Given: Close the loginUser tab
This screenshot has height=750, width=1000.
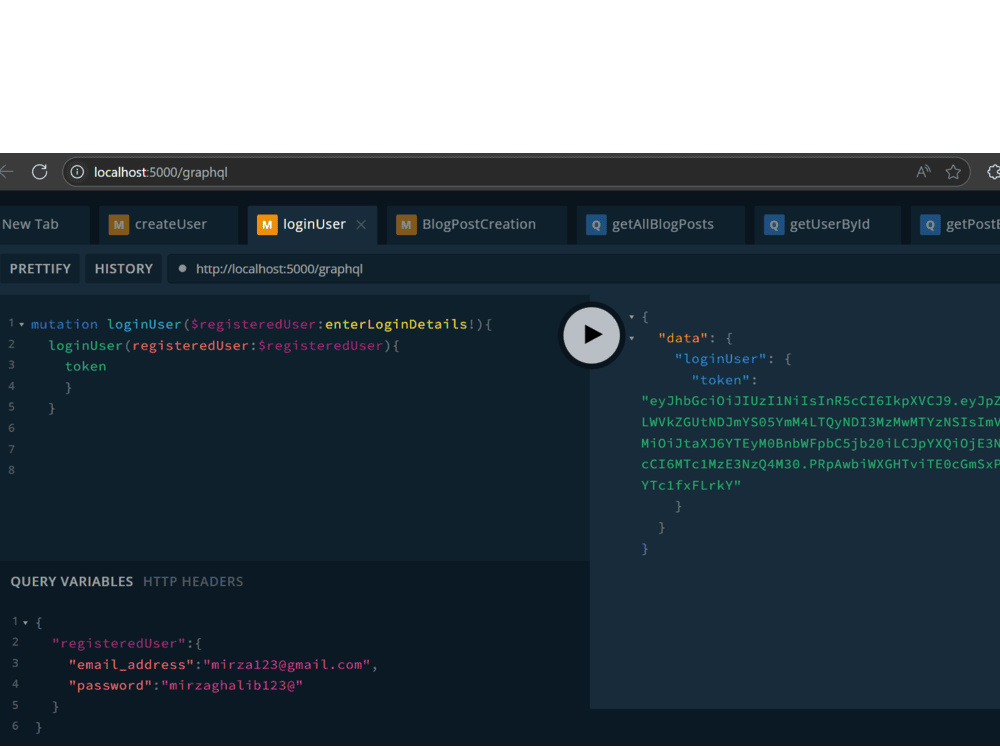Looking at the screenshot, I should tap(361, 224).
